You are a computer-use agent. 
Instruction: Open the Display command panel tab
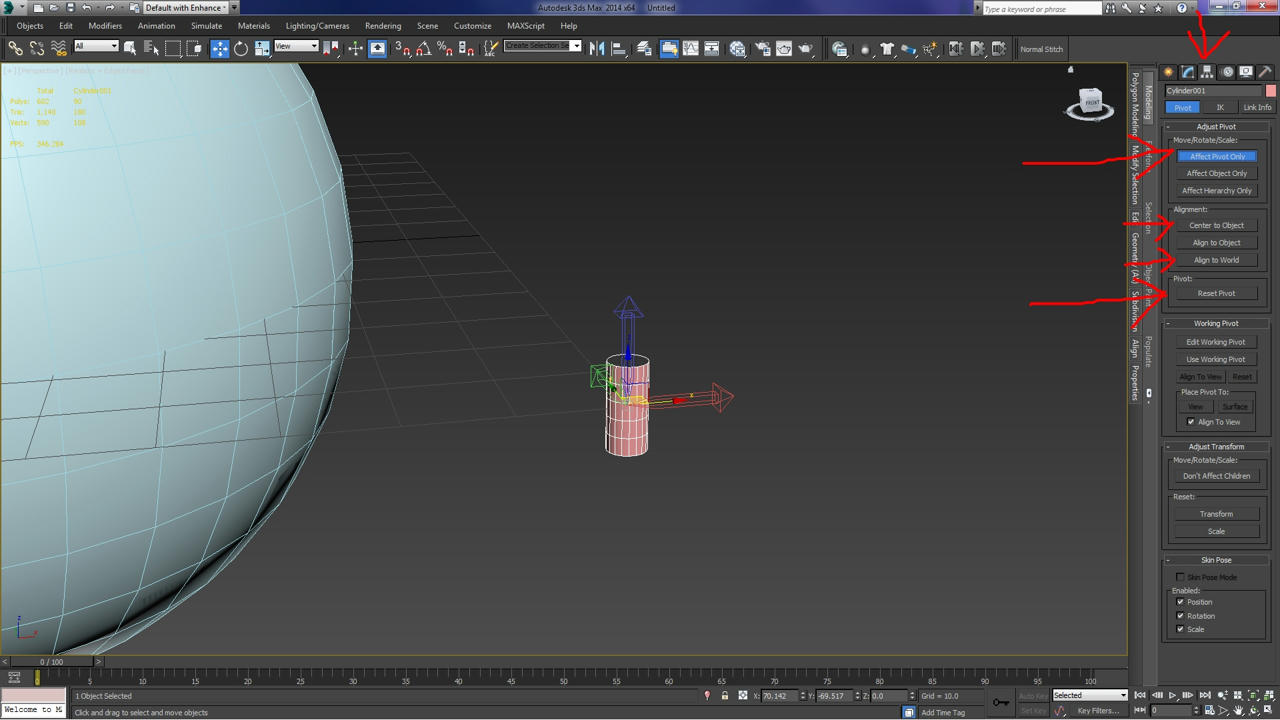[1245, 72]
